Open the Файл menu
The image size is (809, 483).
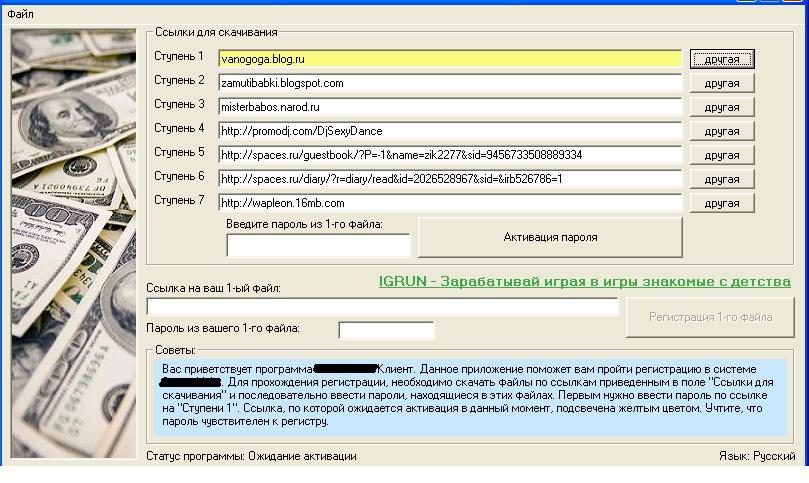tap(20, 14)
